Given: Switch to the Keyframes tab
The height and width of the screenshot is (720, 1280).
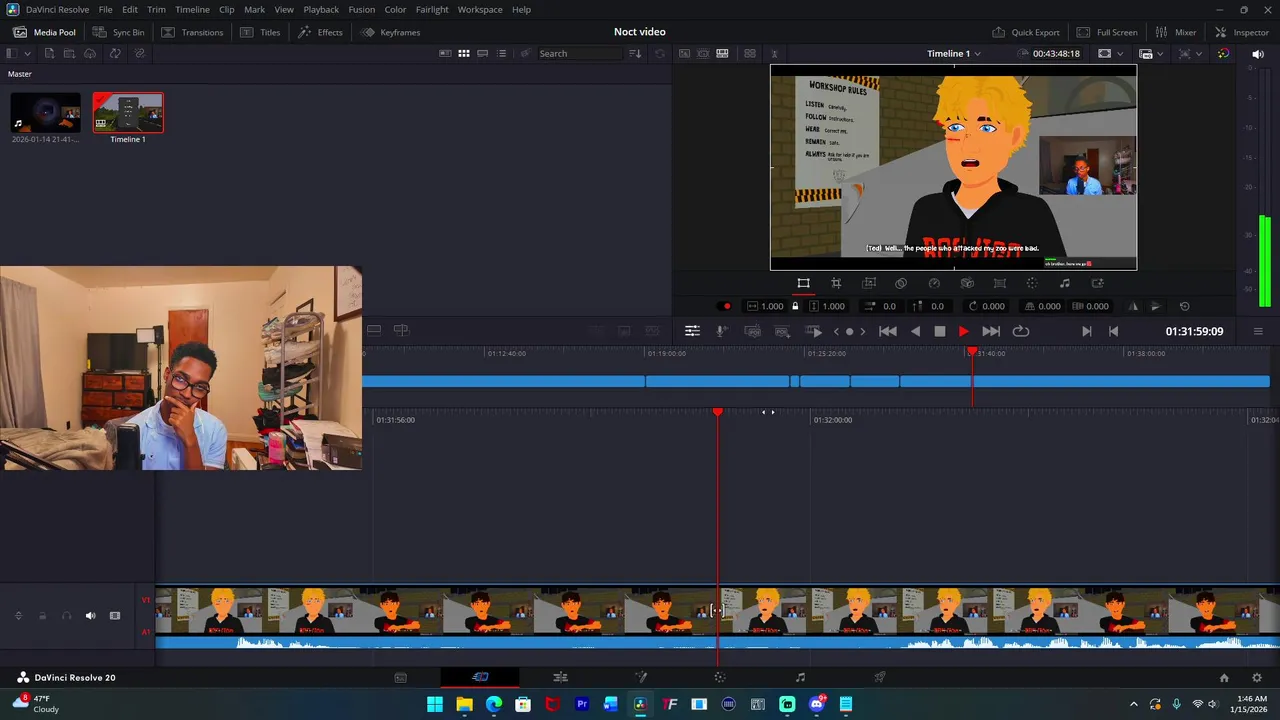Looking at the screenshot, I should (x=391, y=32).
